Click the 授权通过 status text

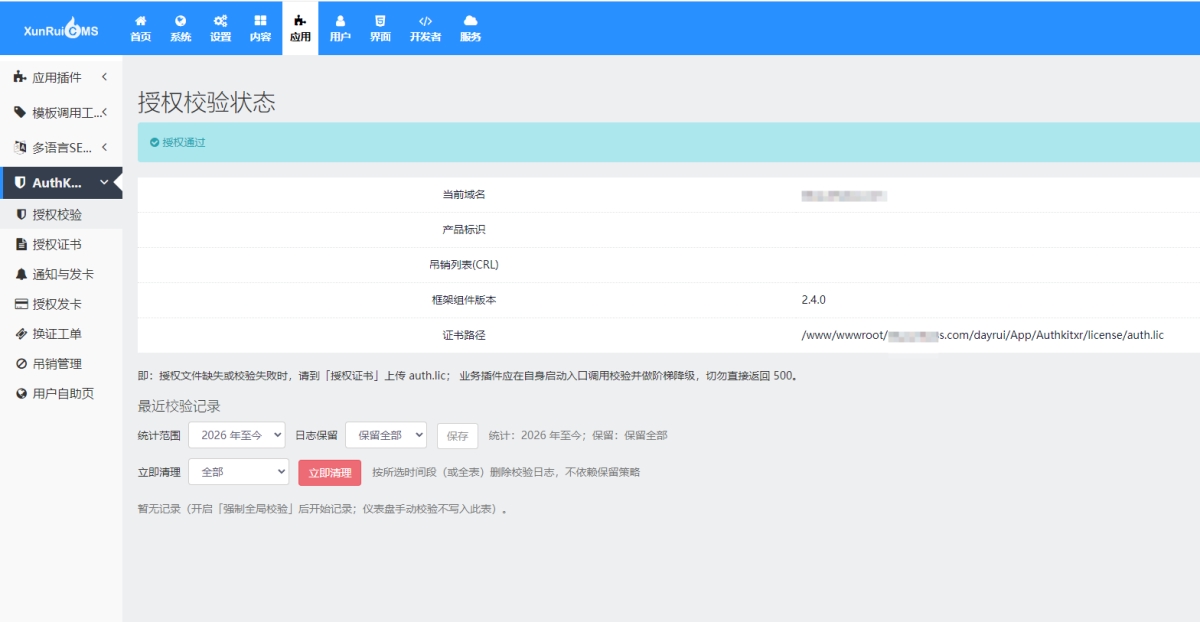click(x=184, y=143)
